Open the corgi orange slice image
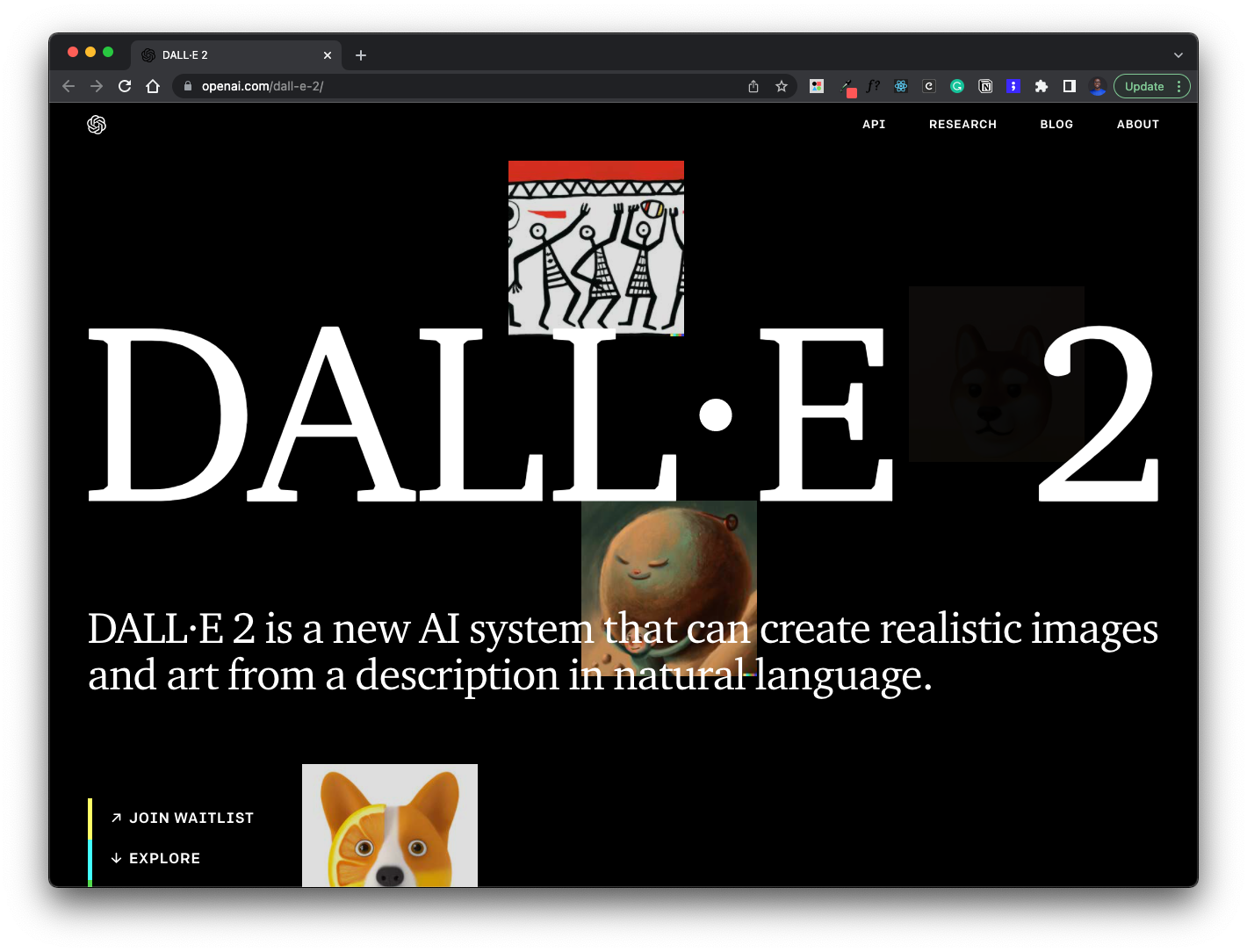Viewport: 1247px width, 952px height. 390,826
